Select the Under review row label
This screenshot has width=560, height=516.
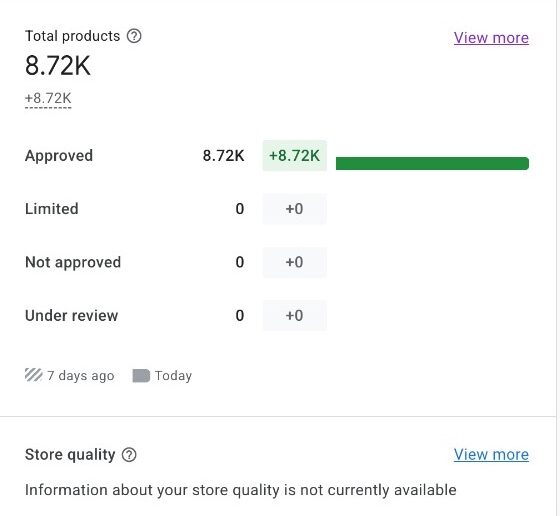[x=71, y=316]
